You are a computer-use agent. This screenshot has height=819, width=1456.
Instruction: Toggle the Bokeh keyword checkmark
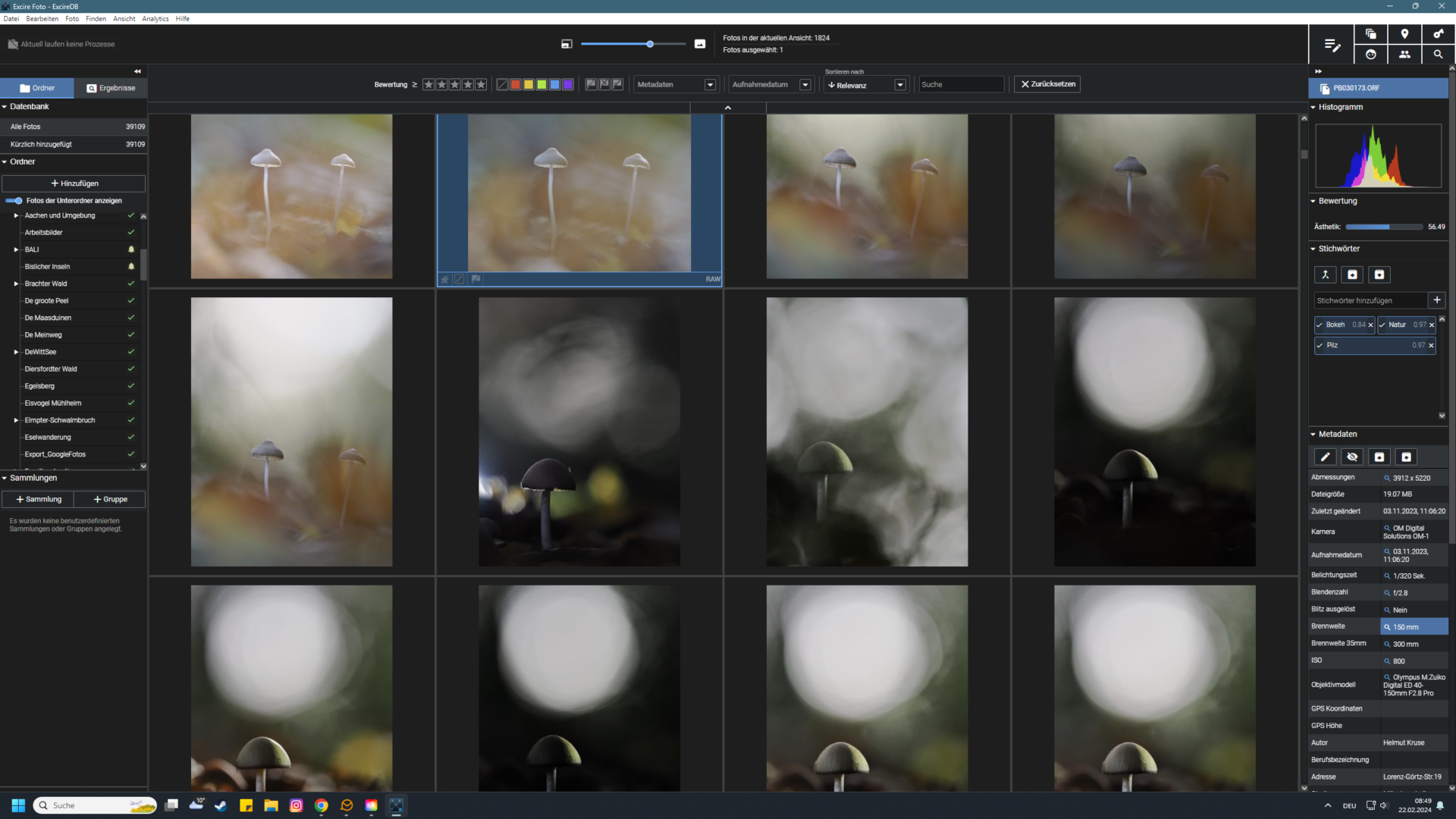pyautogui.click(x=1319, y=325)
